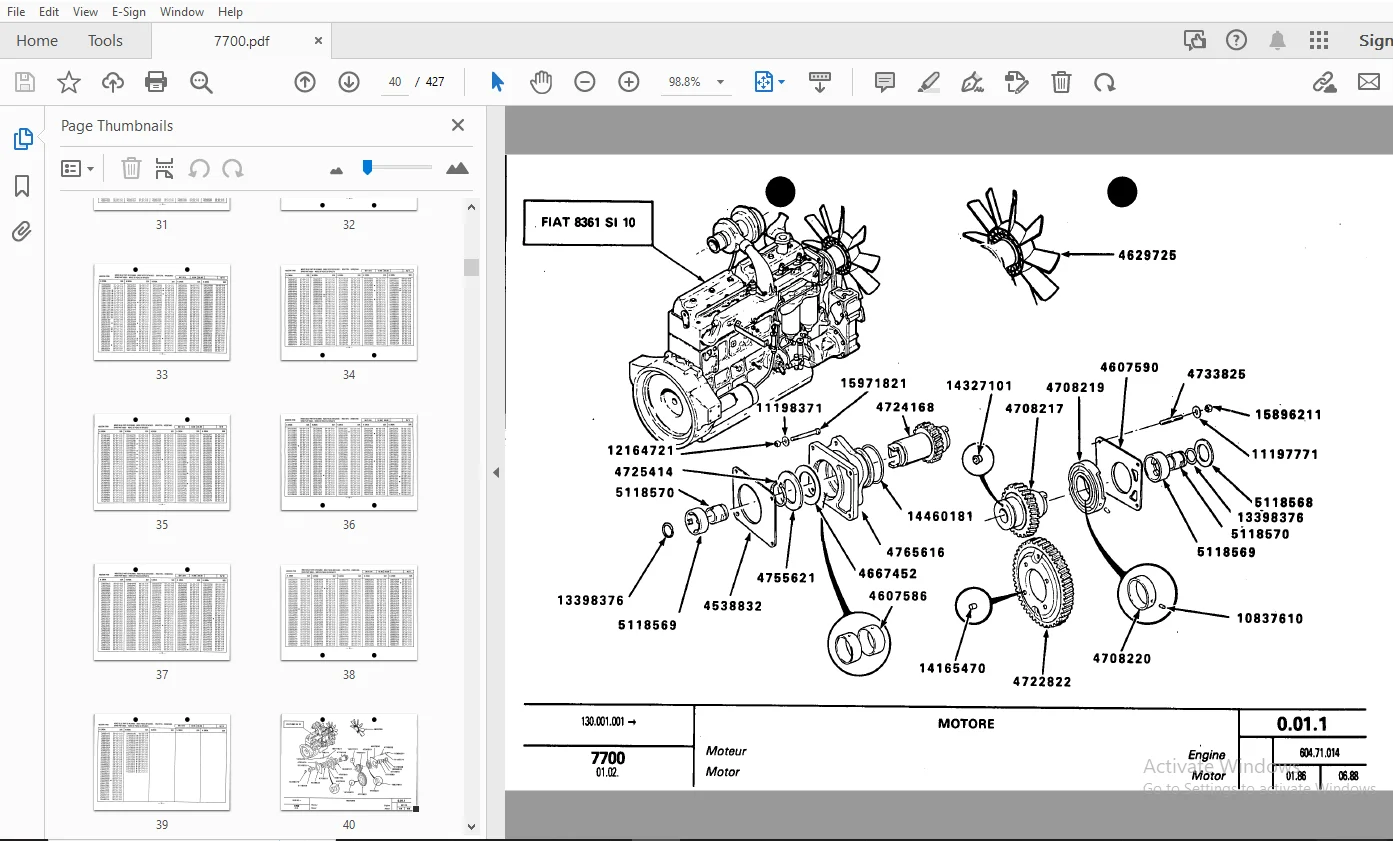Close the Page Thumbnails panel

[x=458, y=125]
